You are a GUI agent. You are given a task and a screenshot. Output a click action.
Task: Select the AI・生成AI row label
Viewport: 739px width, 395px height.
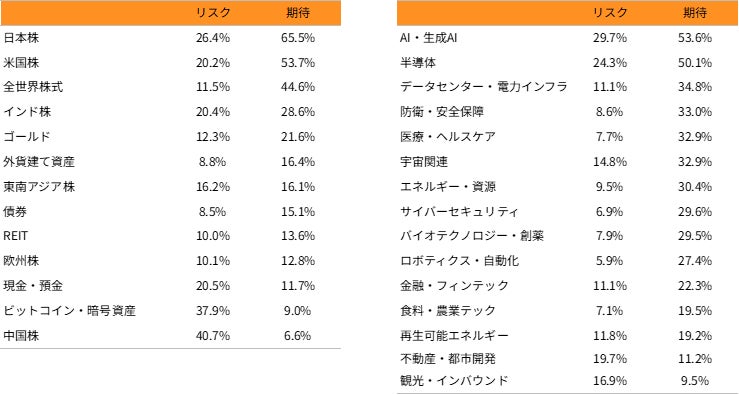428,39
